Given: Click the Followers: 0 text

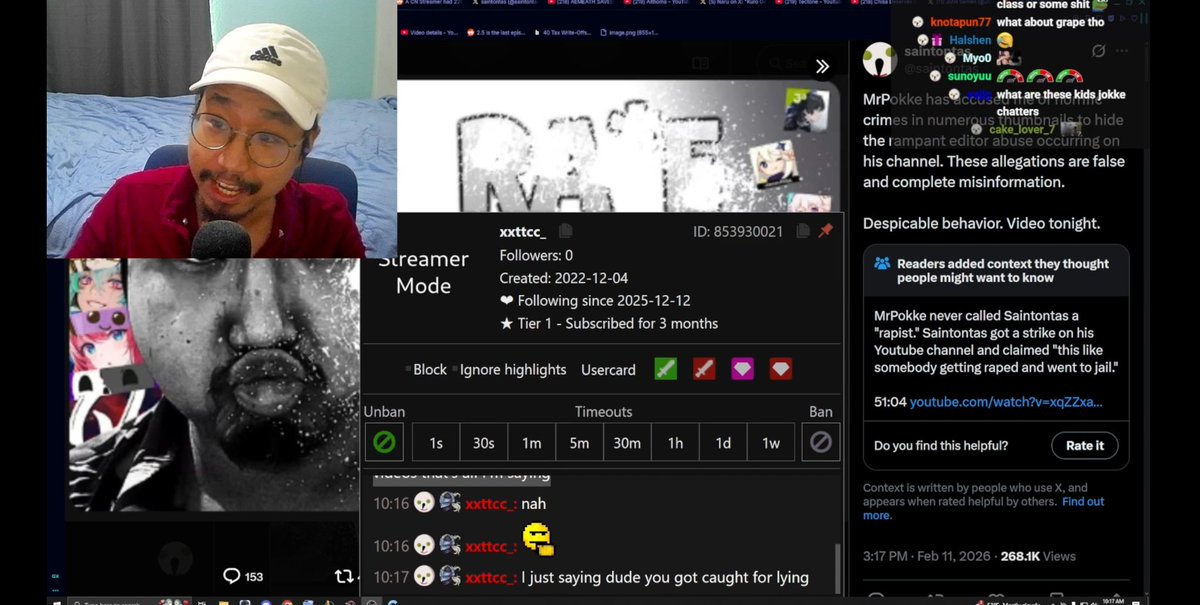Looking at the screenshot, I should pyautogui.click(x=536, y=255).
